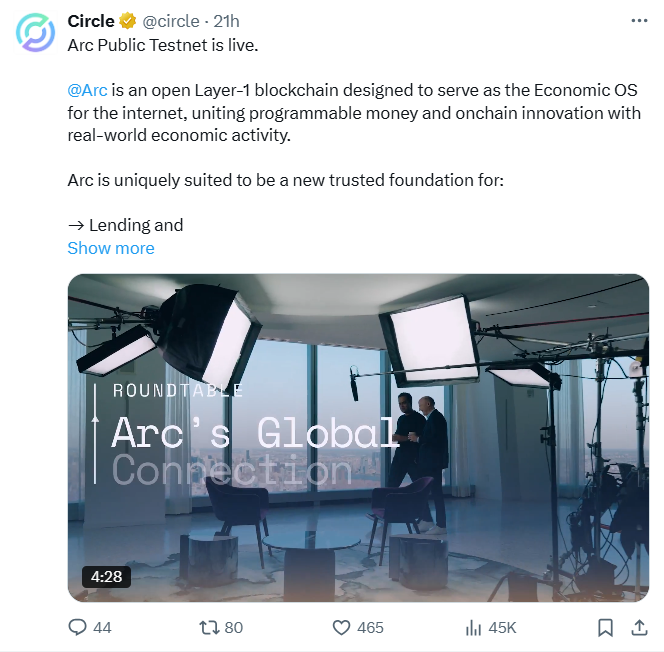Open the three-dot more options menu
This screenshot has height=652, width=664.
(639, 21)
